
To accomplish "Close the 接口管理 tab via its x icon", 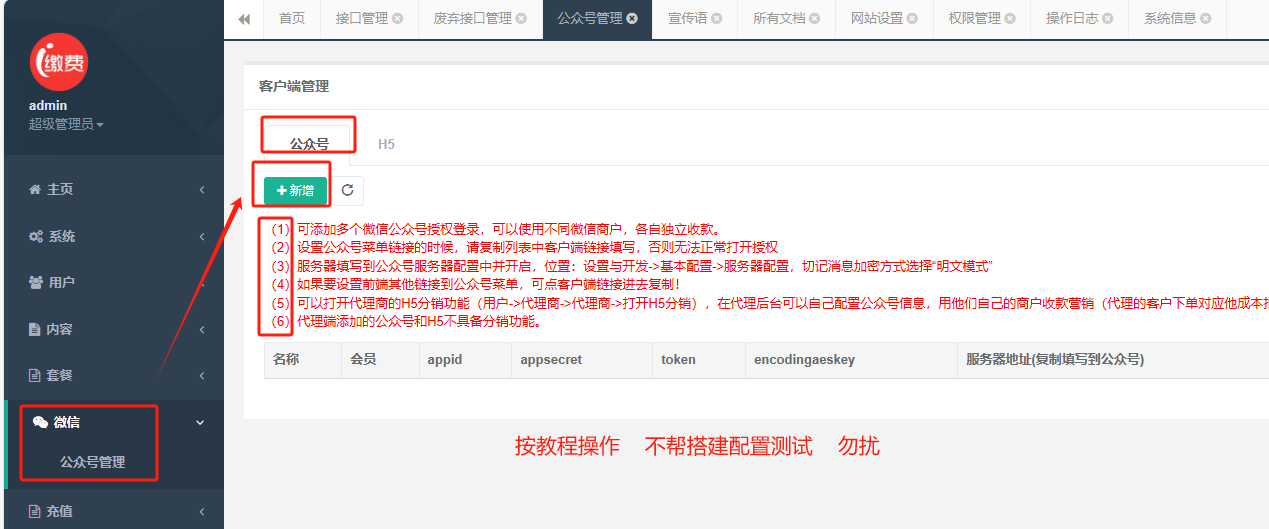I will (398, 19).
